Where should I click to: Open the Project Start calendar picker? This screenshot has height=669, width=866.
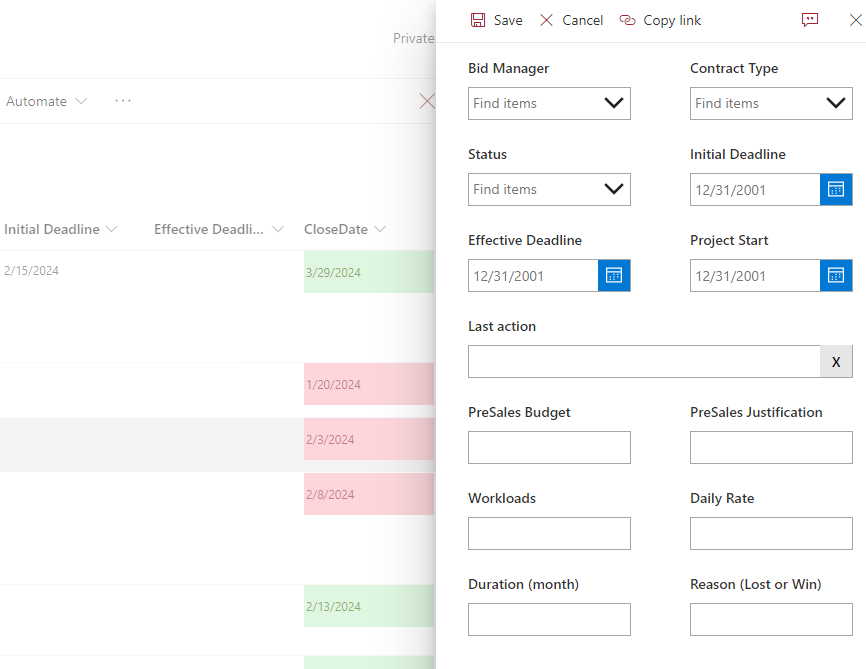(836, 275)
